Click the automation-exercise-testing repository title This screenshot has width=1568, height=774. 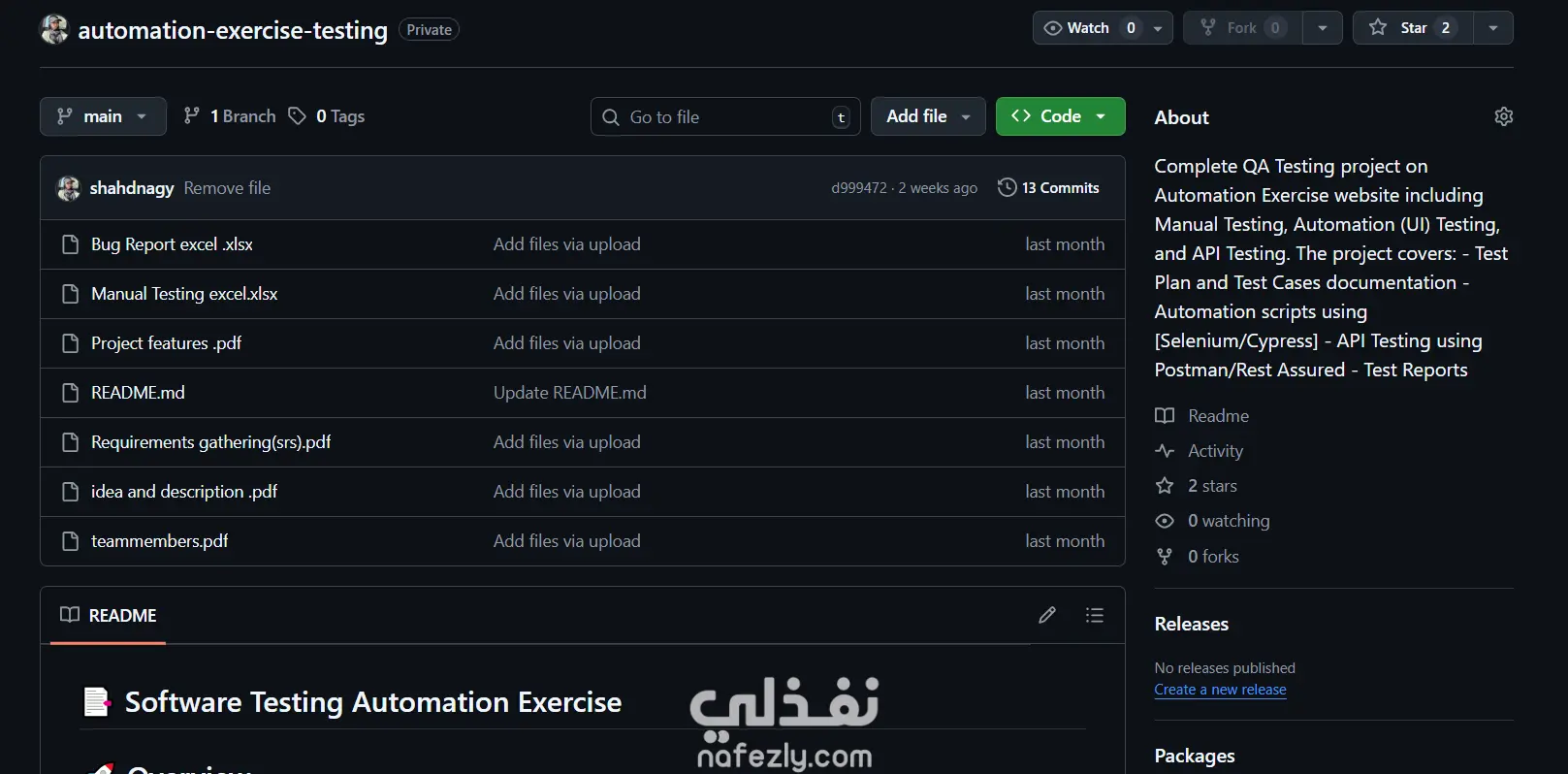[233, 30]
